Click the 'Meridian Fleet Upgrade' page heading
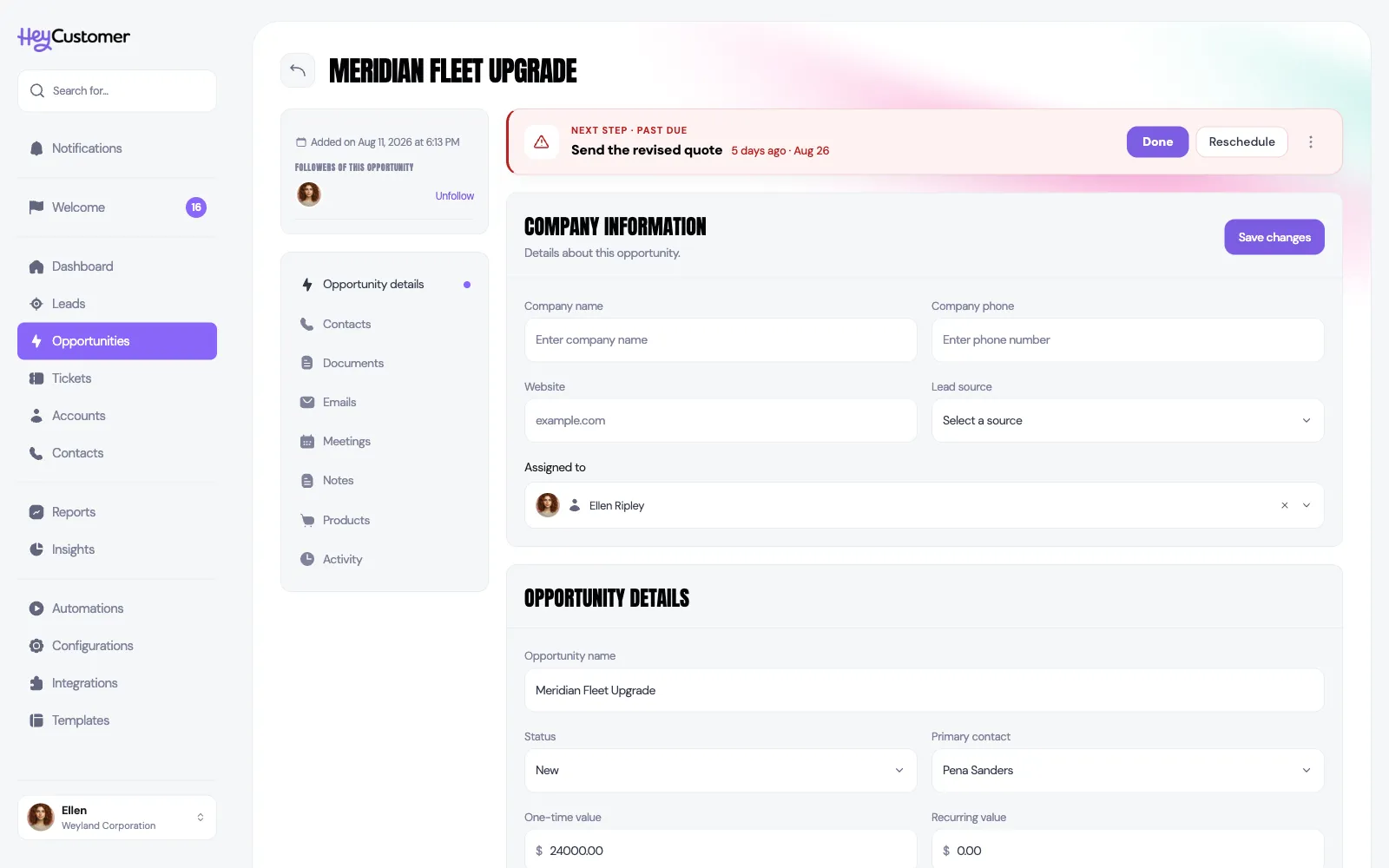 (x=453, y=71)
